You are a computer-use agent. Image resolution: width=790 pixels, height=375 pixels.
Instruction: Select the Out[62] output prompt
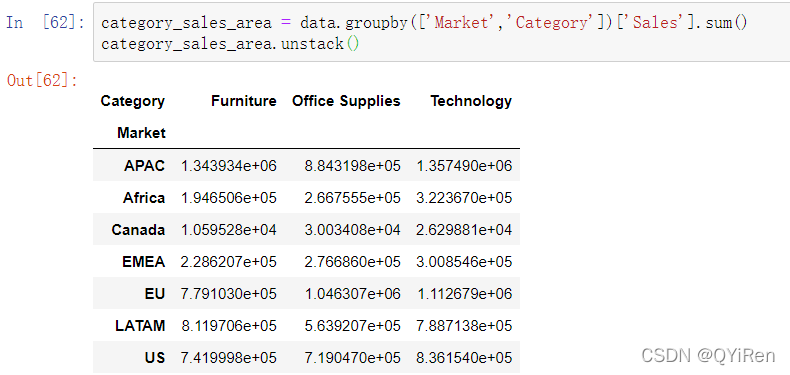[42, 80]
